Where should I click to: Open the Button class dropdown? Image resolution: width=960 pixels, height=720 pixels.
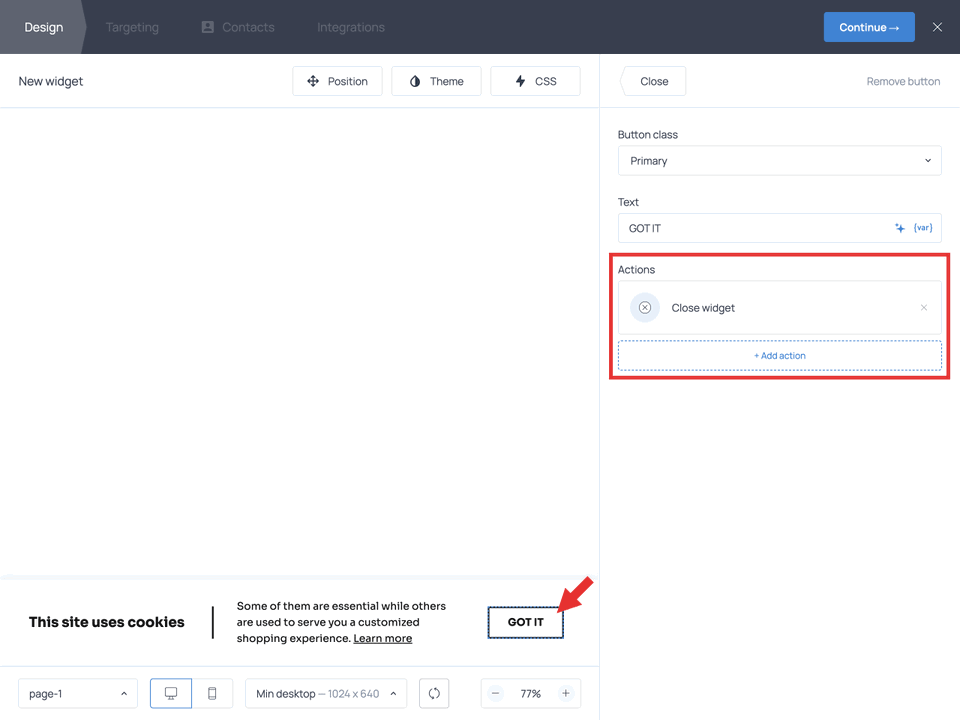pos(780,160)
